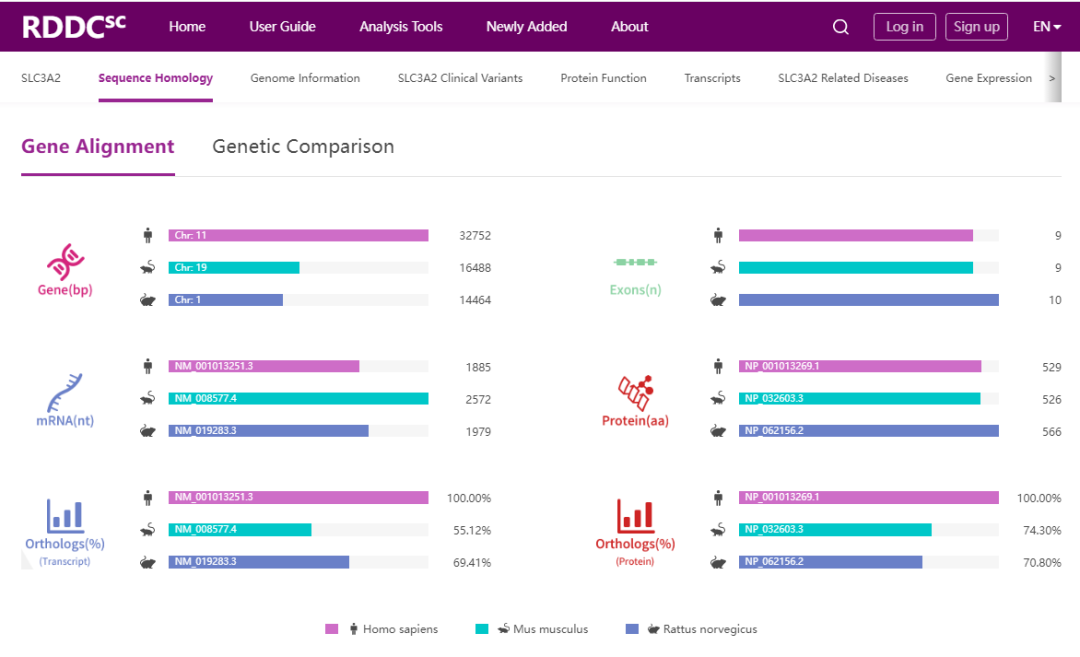Image resolution: width=1080 pixels, height=657 pixels.
Task: Click the red Orthologs Protein chart icon
Action: pos(635,515)
